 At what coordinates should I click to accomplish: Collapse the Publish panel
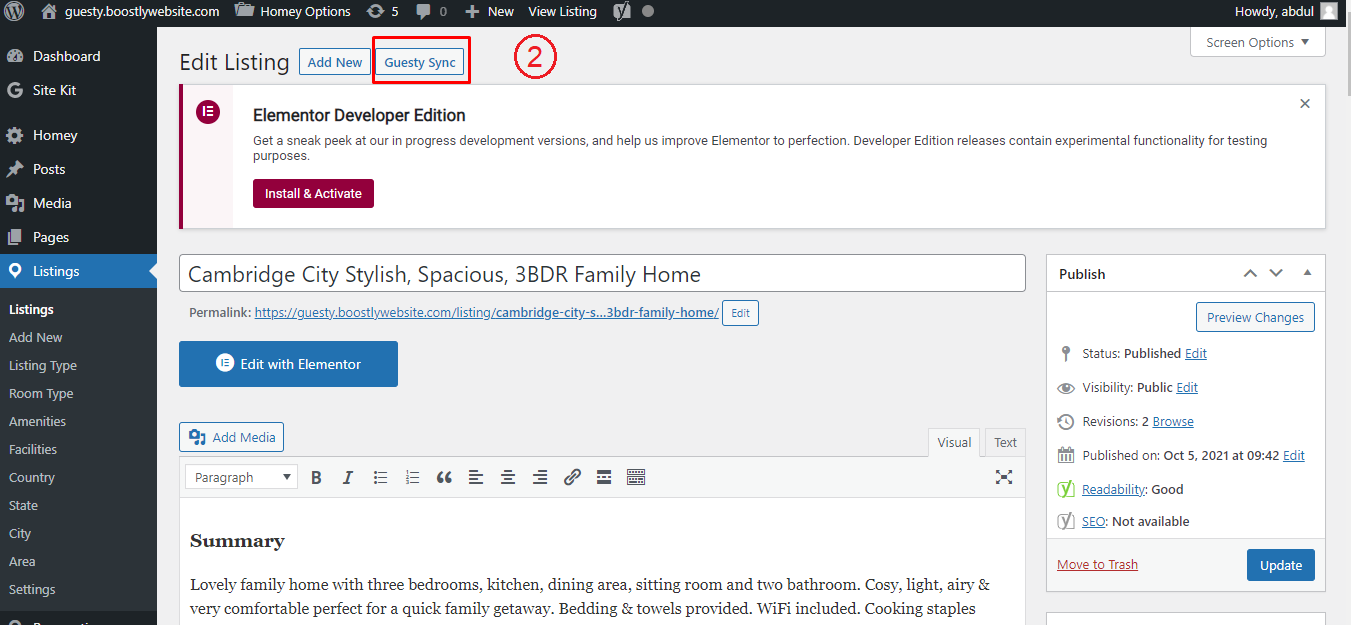pos(1307,273)
